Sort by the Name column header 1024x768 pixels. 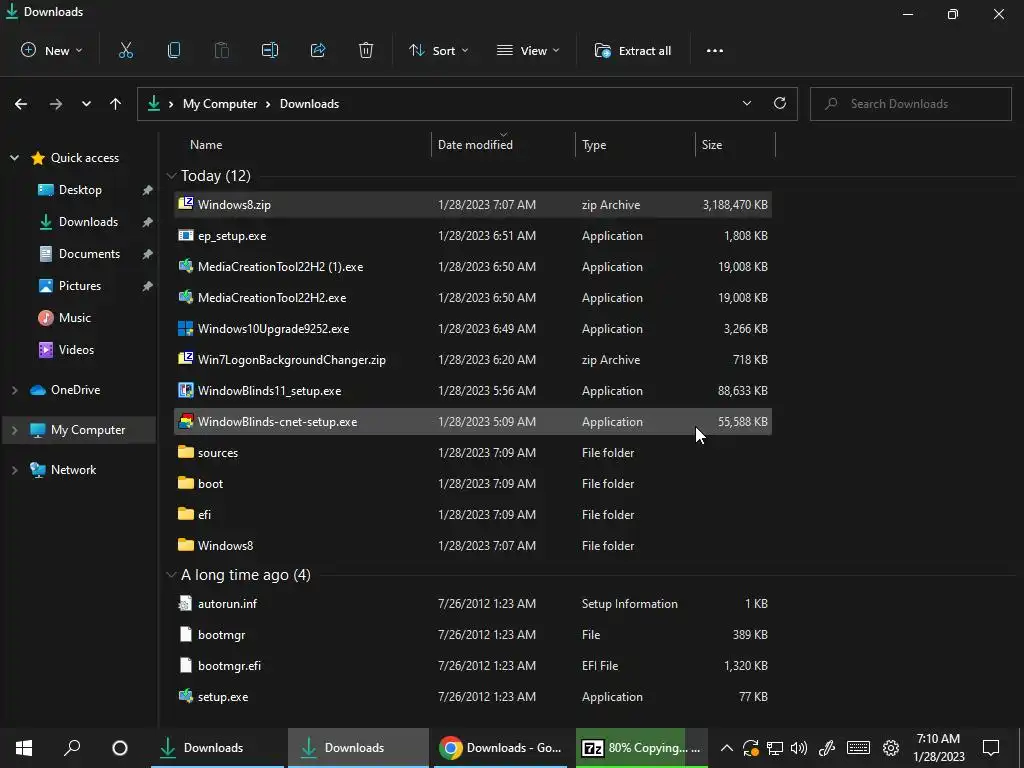pos(206,145)
